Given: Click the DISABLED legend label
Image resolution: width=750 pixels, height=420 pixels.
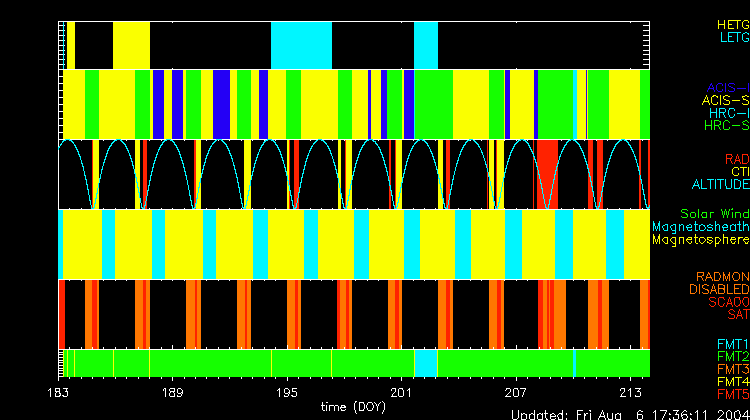Looking at the screenshot, I should coord(720,289).
